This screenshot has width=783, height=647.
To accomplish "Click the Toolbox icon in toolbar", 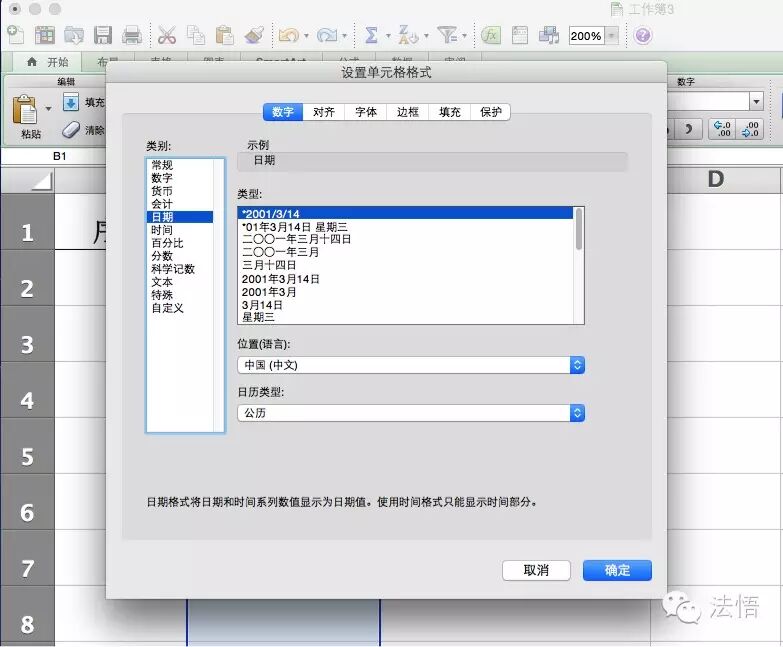I will pos(520,35).
